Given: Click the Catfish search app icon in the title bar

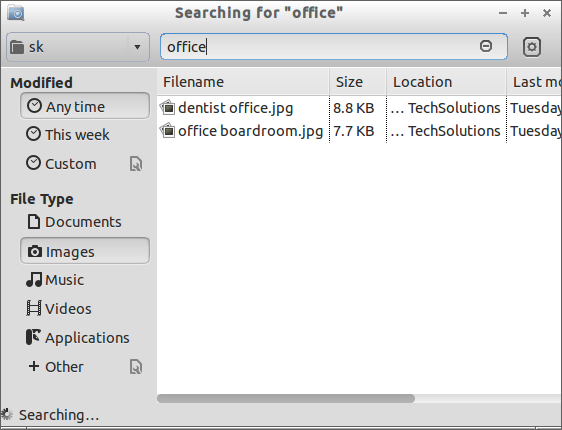Looking at the screenshot, I should [x=16, y=13].
